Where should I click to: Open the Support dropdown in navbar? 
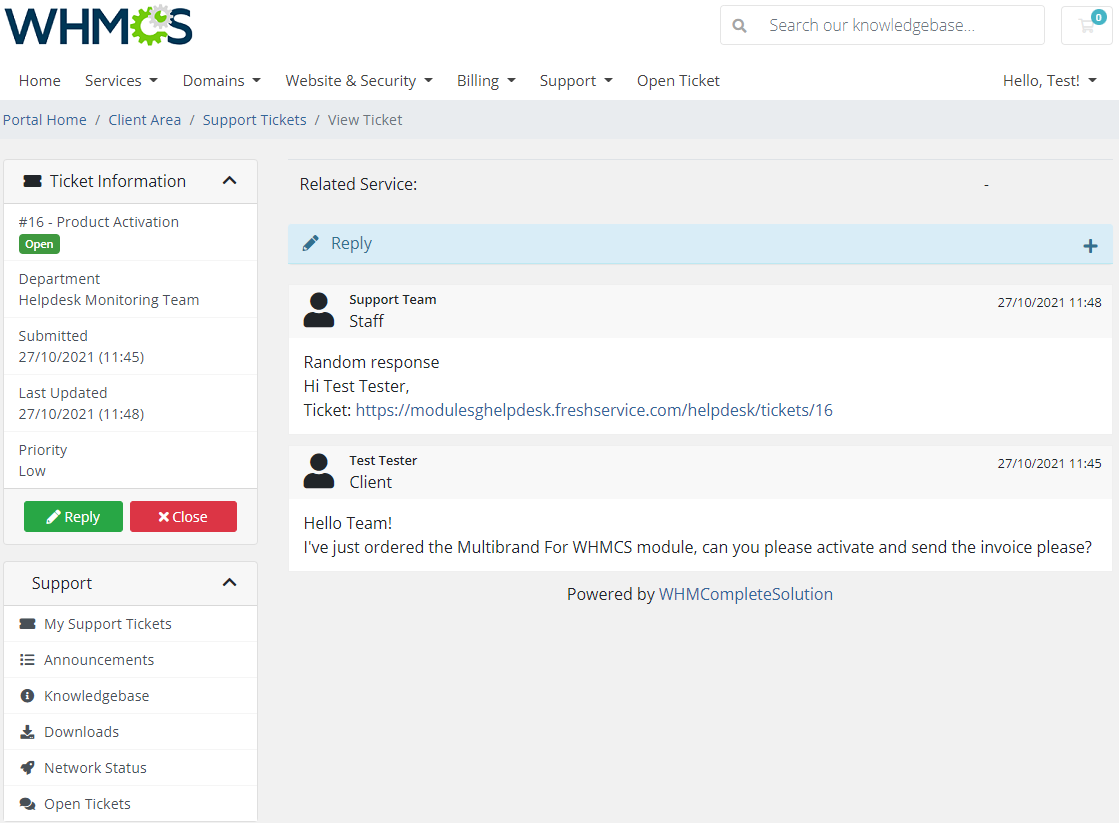pyautogui.click(x=576, y=81)
